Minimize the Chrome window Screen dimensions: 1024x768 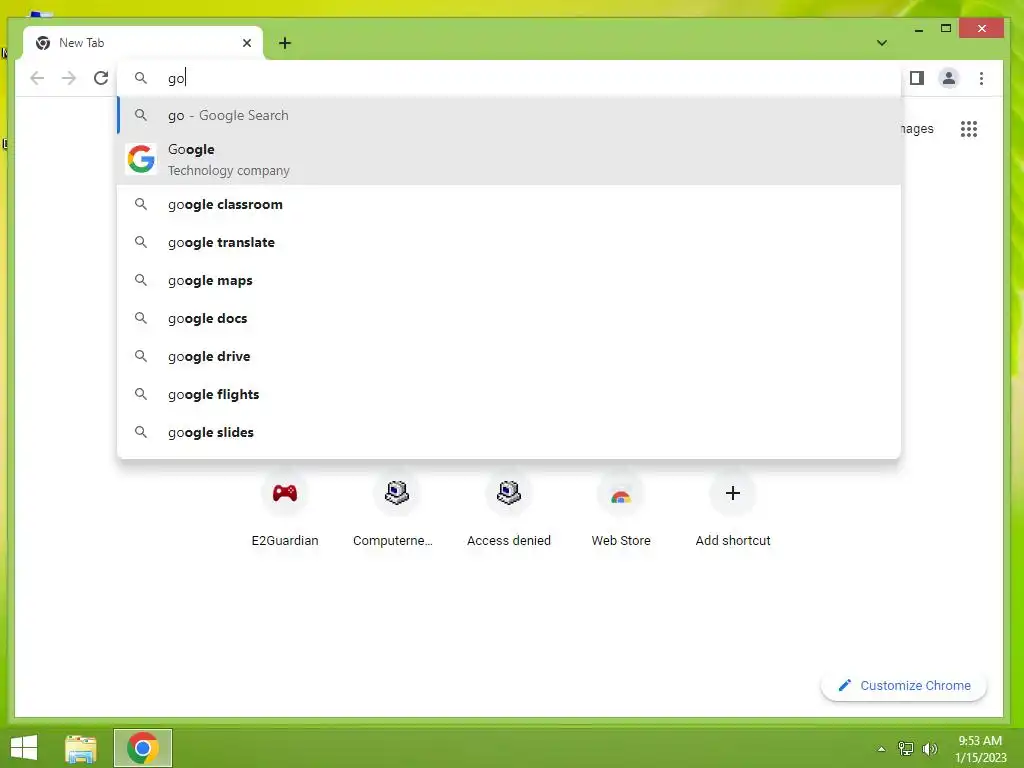(x=919, y=29)
